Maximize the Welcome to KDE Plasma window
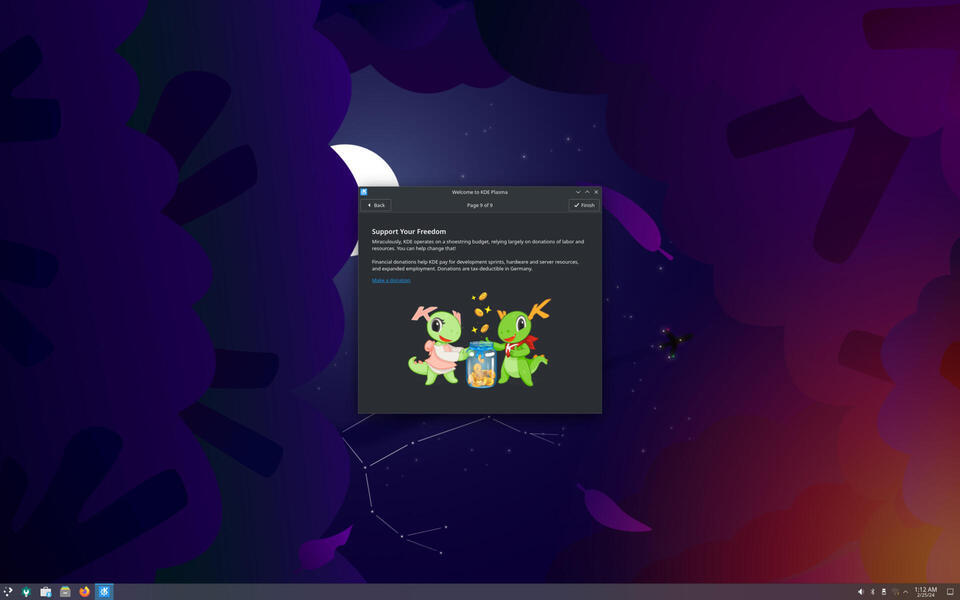 coord(587,192)
